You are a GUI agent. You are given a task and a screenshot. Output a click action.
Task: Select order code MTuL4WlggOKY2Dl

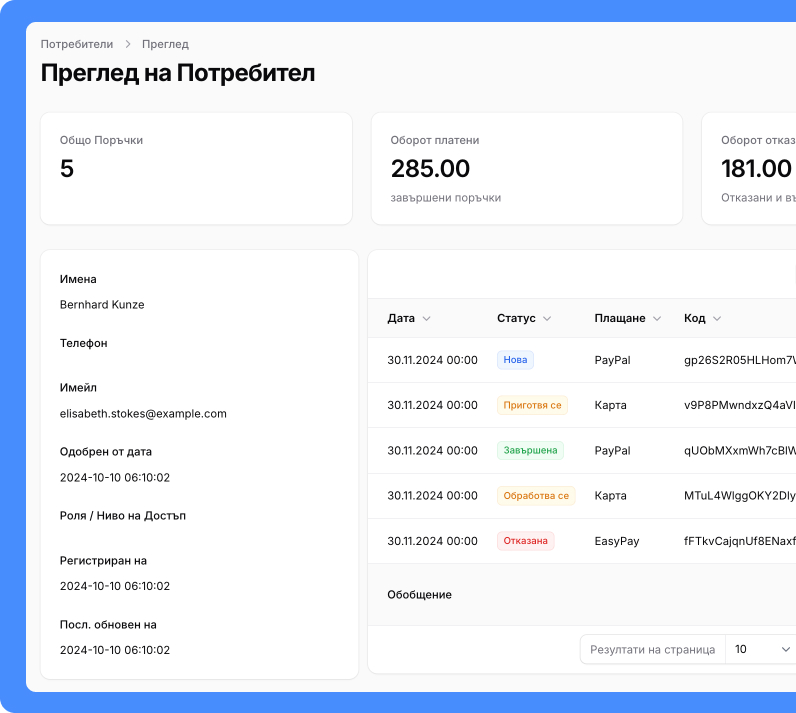point(740,495)
